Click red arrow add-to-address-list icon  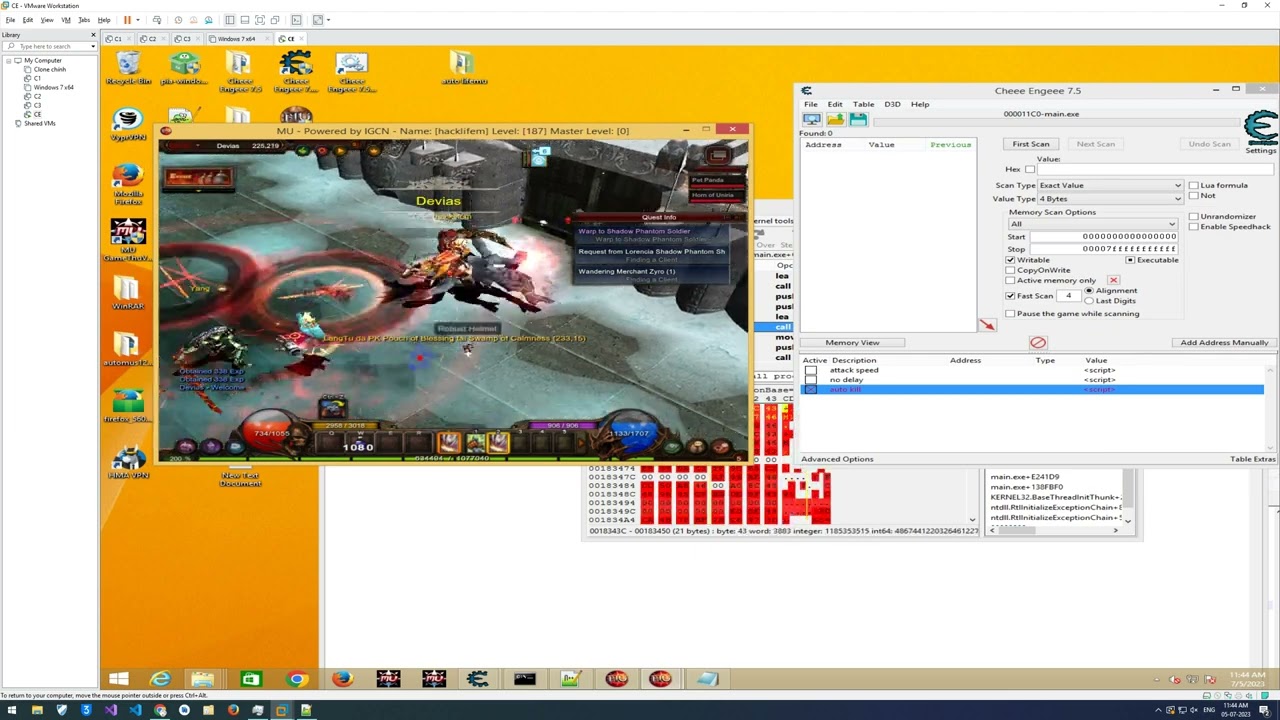[987, 324]
